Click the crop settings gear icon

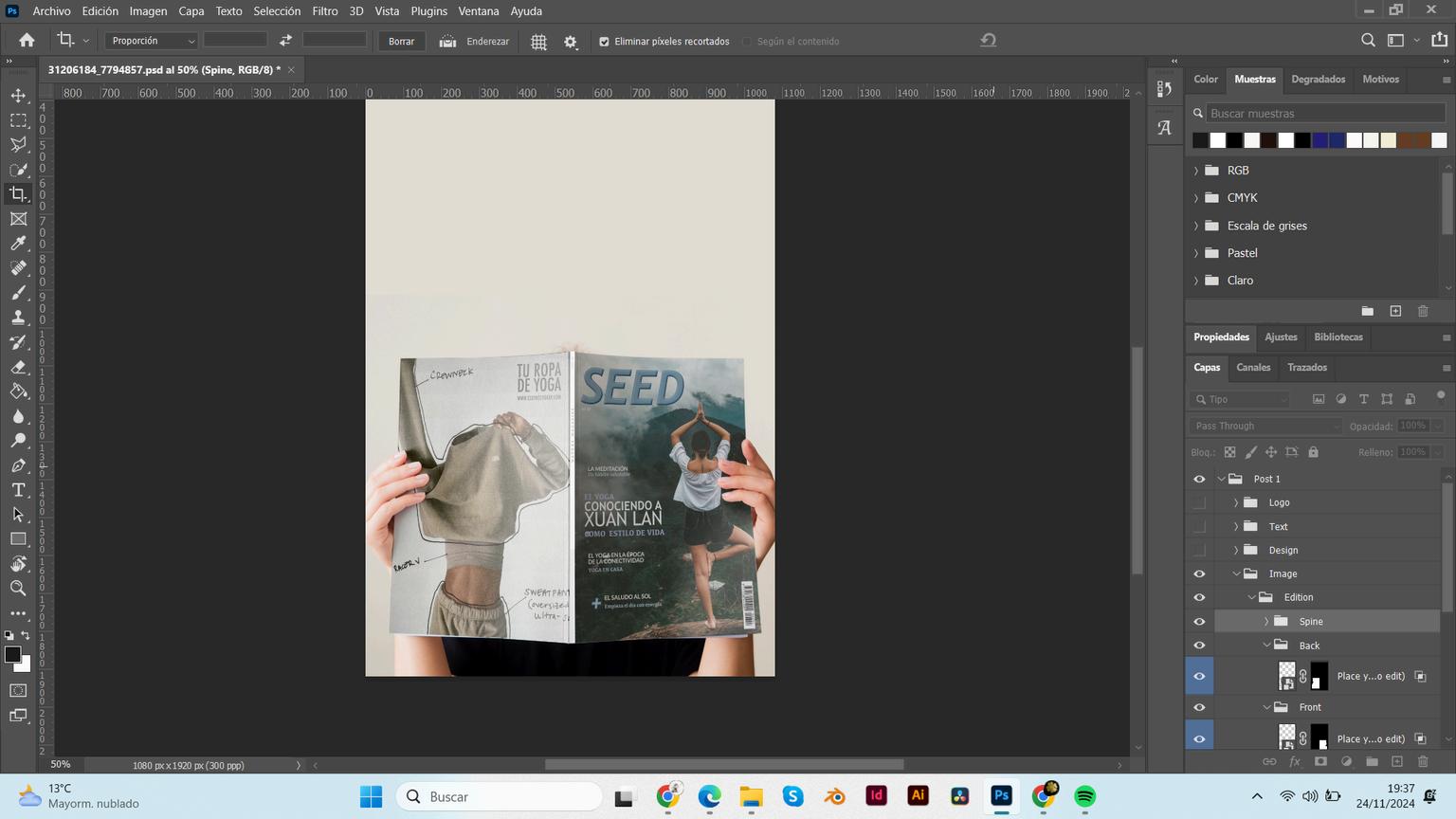click(571, 42)
